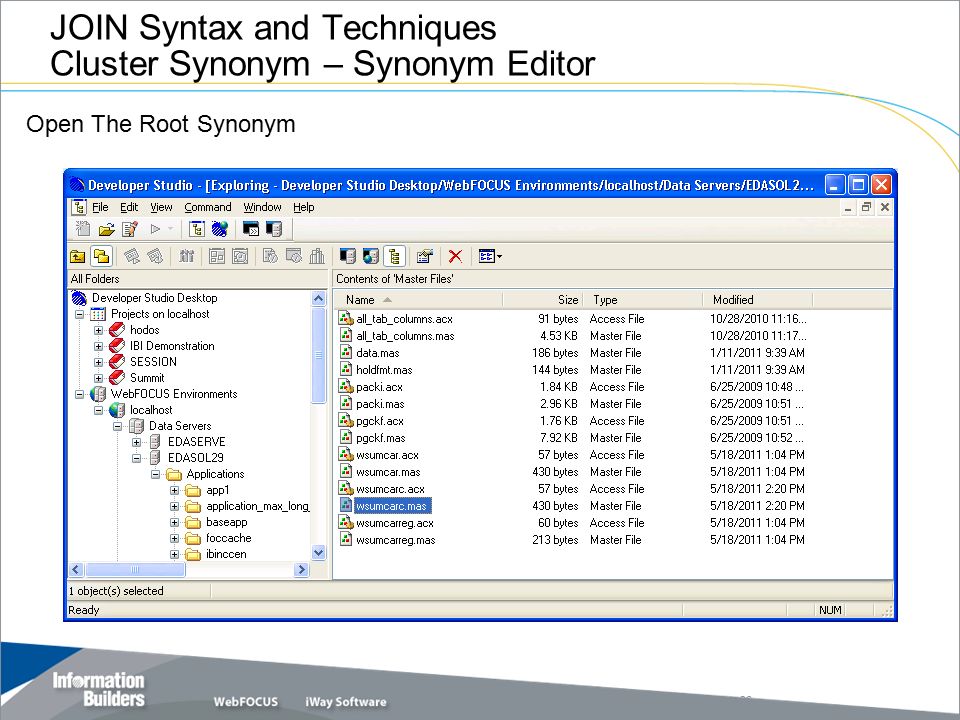Select the all_tab_columns.mas file
Screen dimensions: 960x720
pyautogui.click(x=405, y=336)
